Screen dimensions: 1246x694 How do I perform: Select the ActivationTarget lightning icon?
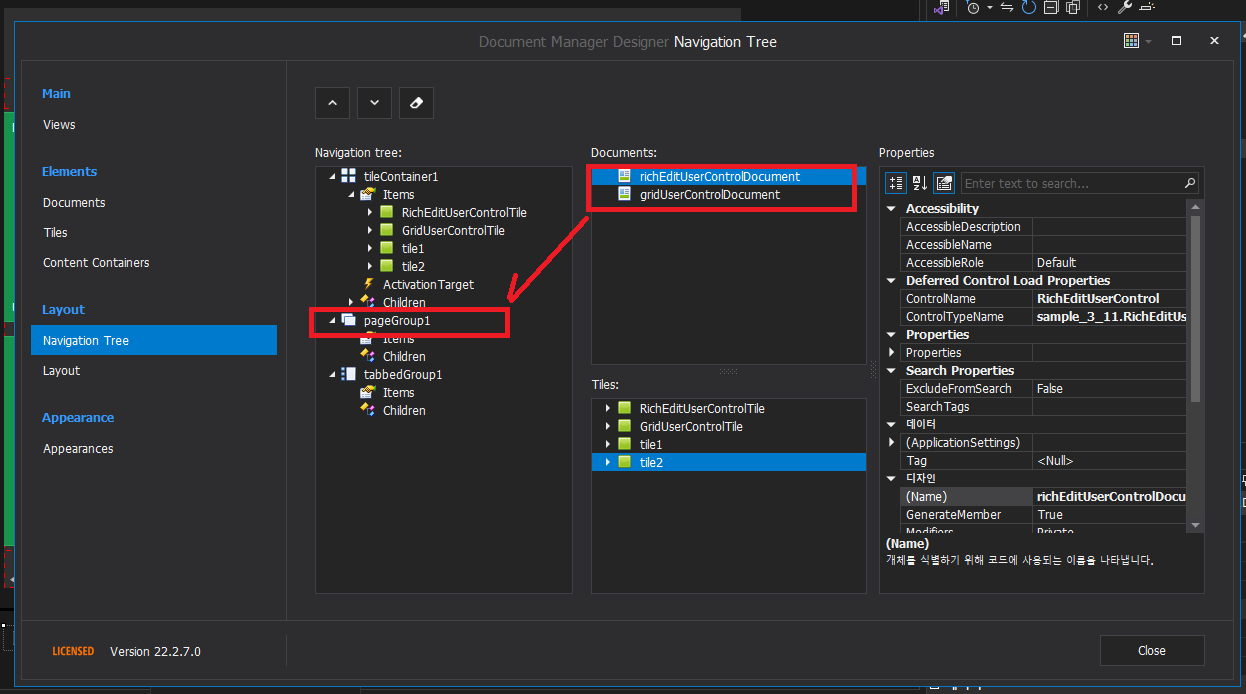click(367, 284)
